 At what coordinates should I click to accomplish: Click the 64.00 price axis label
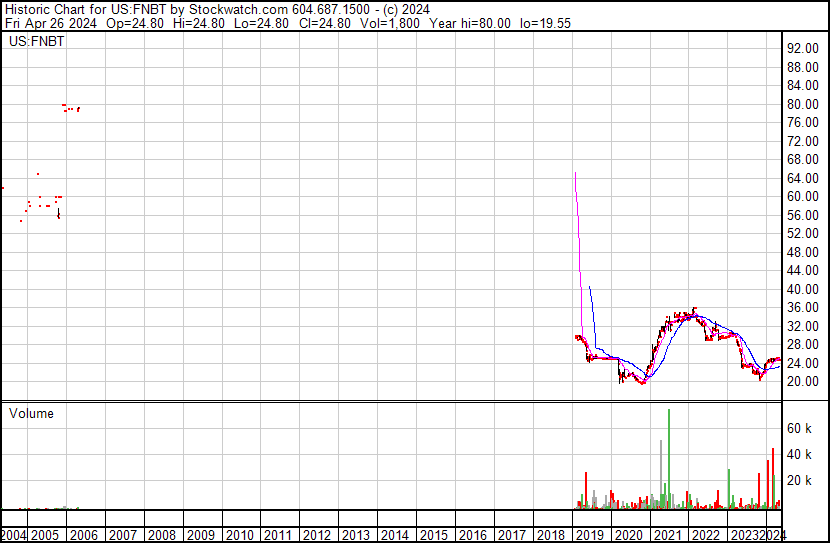point(803,178)
